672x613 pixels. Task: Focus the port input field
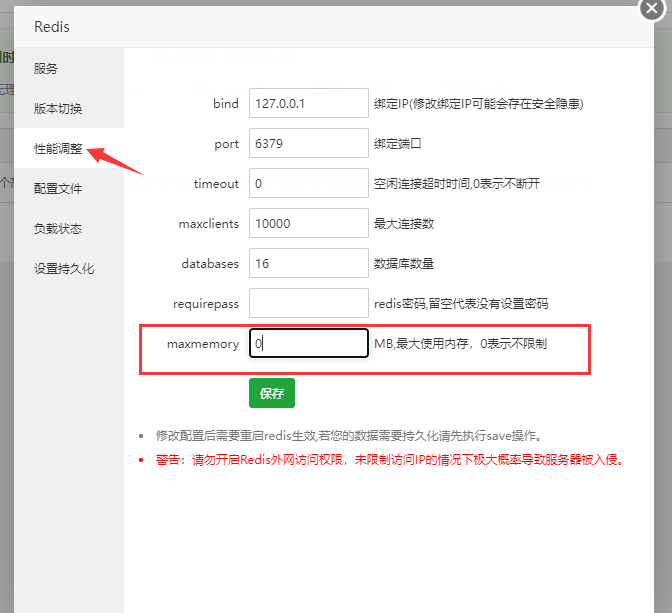pyautogui.click(x=309, y=143)
